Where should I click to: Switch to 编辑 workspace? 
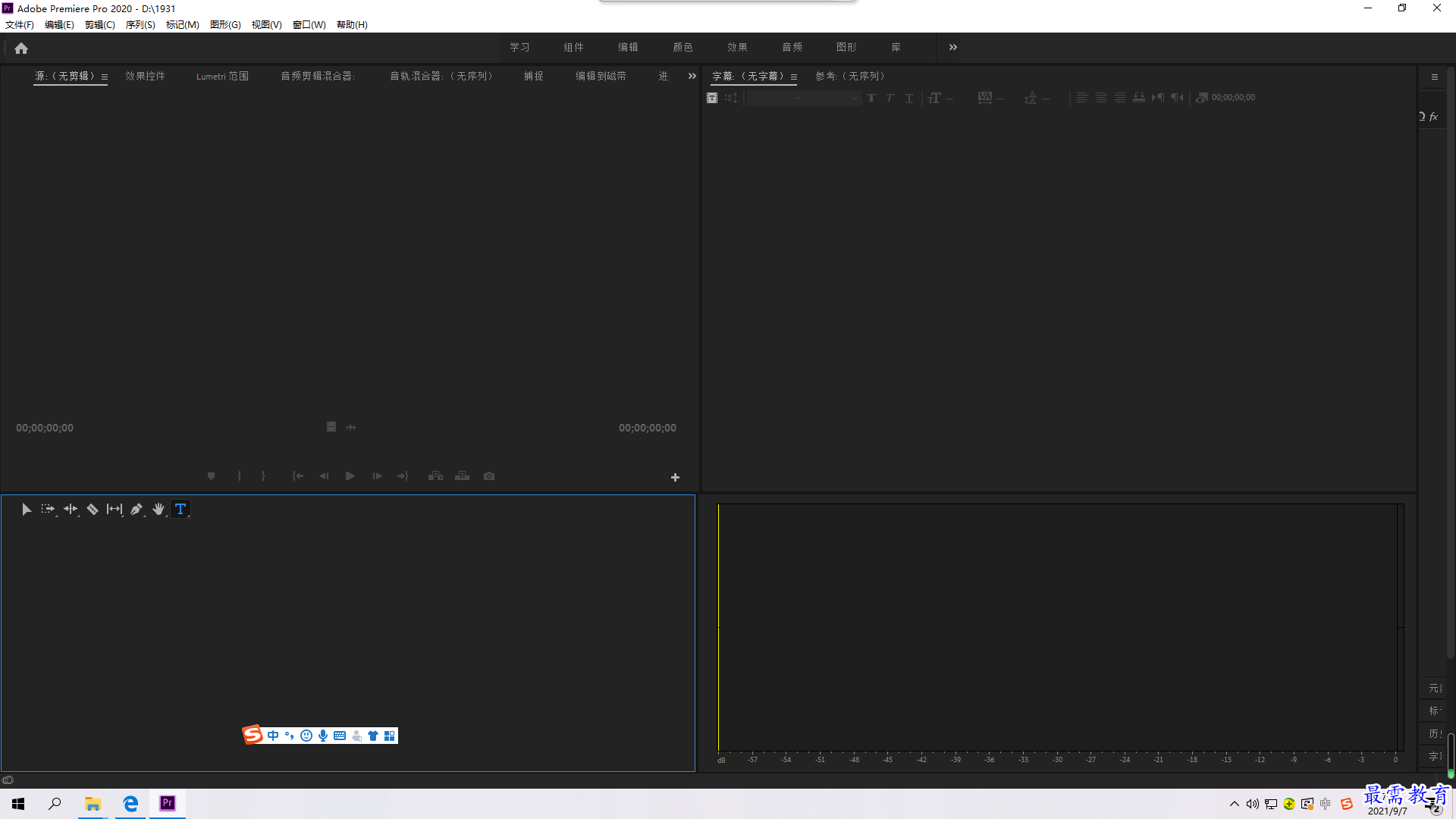click(628, 47)
